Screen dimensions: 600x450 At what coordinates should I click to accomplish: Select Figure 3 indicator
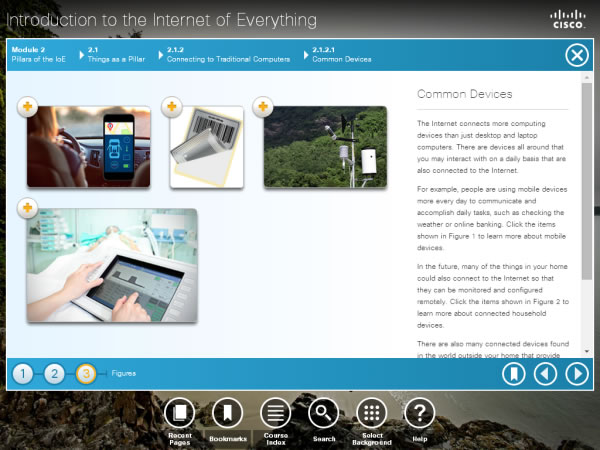[x=87, y=374]
